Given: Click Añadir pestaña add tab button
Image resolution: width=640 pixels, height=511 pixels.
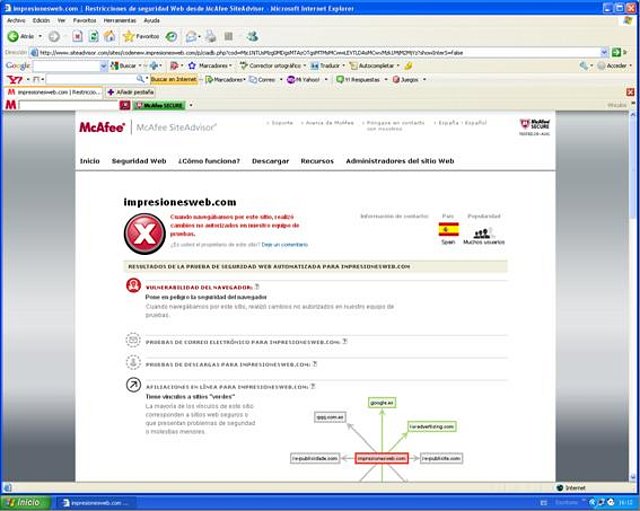Looking at the screenshot, I should point(130,92).
